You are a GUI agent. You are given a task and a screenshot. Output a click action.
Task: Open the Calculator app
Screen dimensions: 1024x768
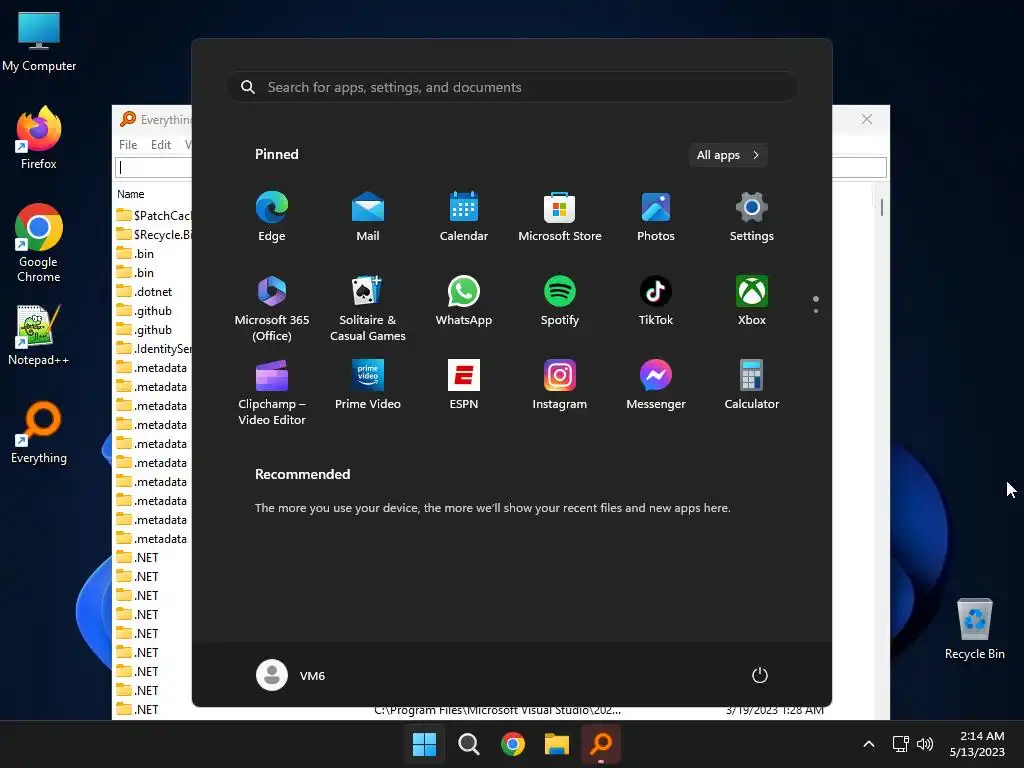tap(752, 385)
